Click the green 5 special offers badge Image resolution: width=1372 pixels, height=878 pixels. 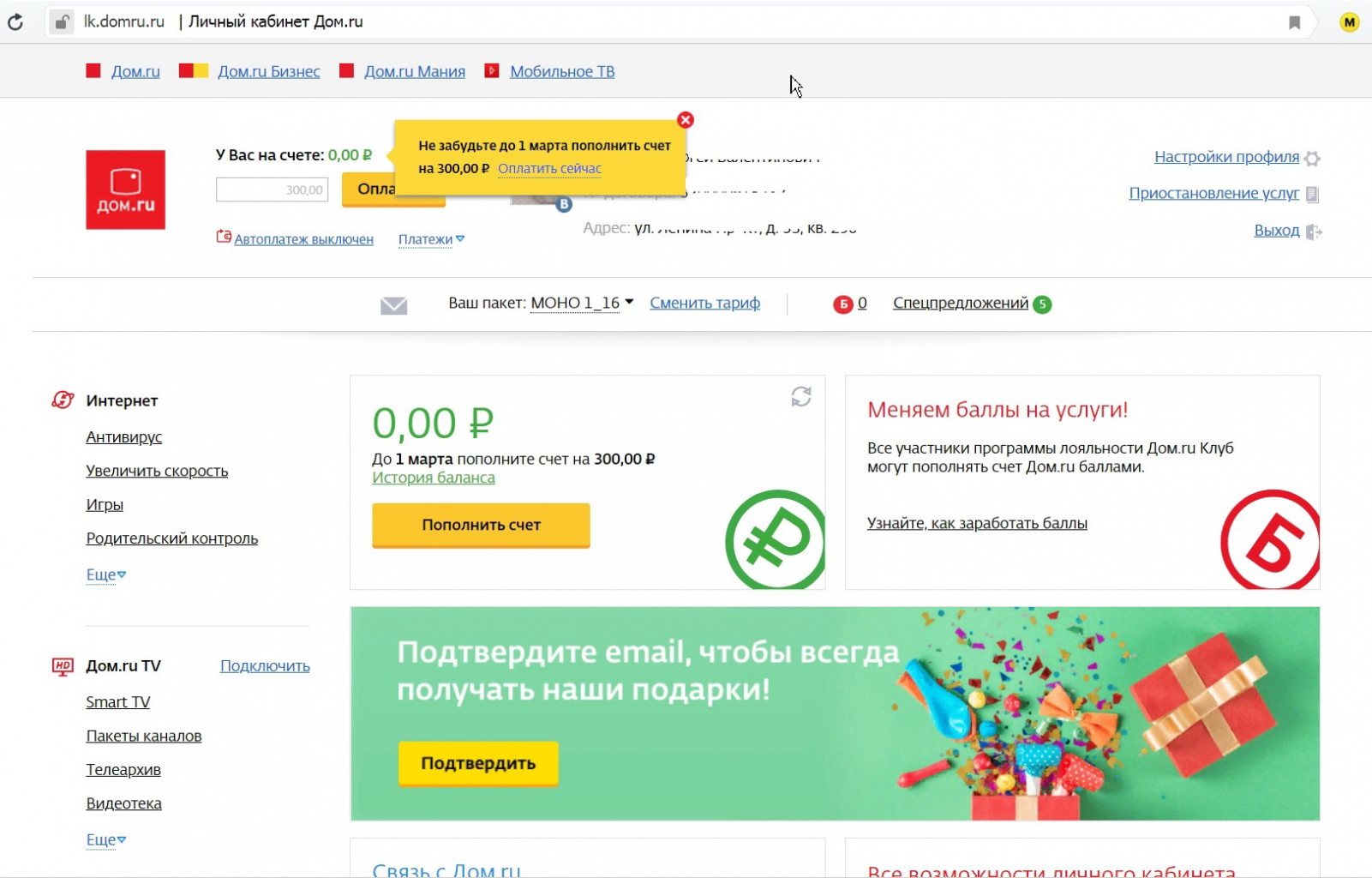click(1042, 304)
